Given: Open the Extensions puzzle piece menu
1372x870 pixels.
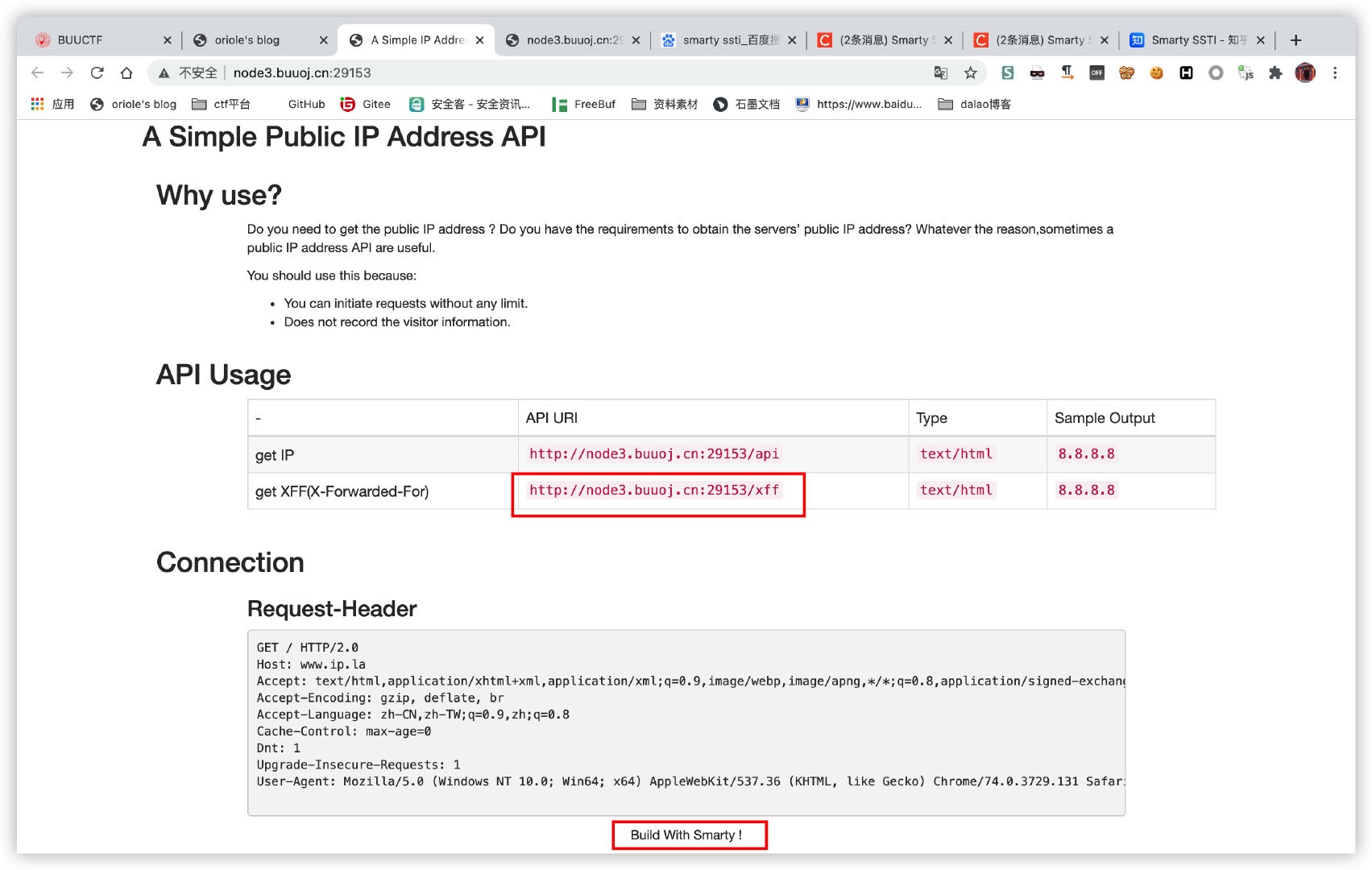Looking at the screenshot, I should coord(1275,73).
